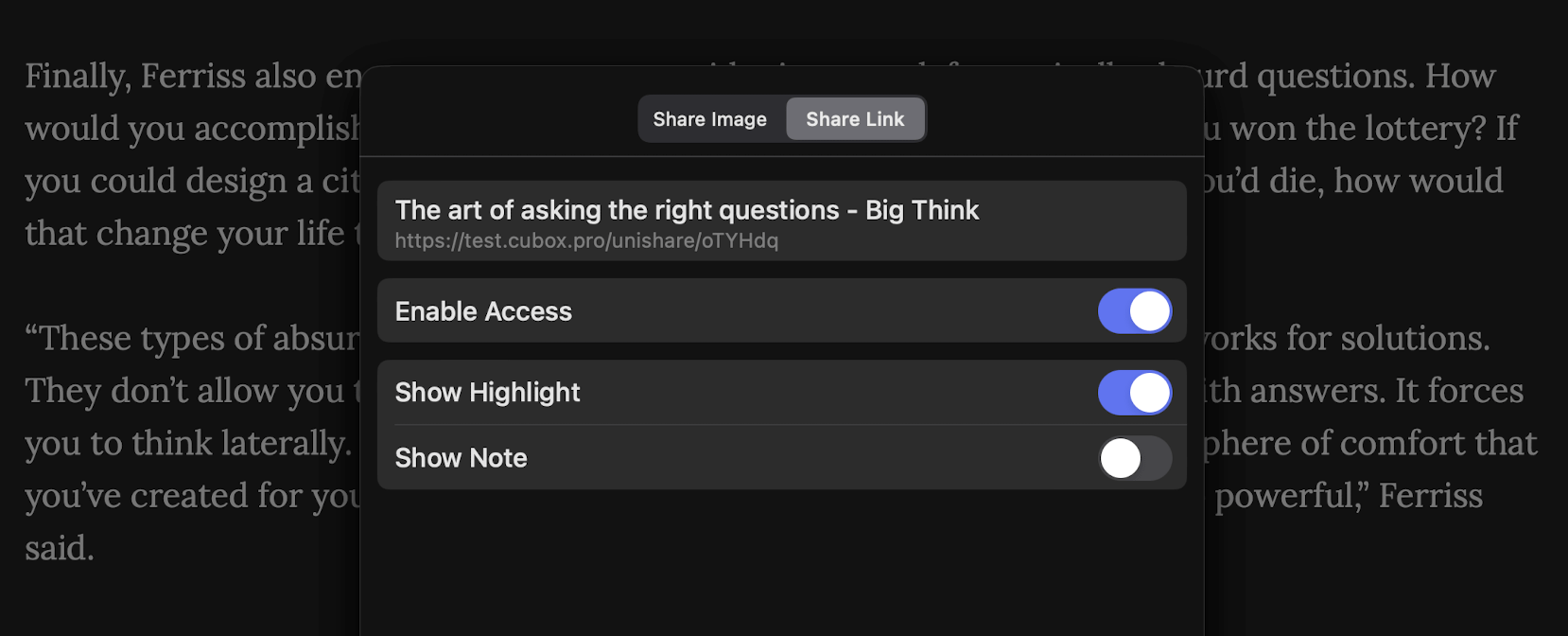Screen dimensions: 1568x636
Task: Click background text 'urd questions. How'
Action: 1350,77
